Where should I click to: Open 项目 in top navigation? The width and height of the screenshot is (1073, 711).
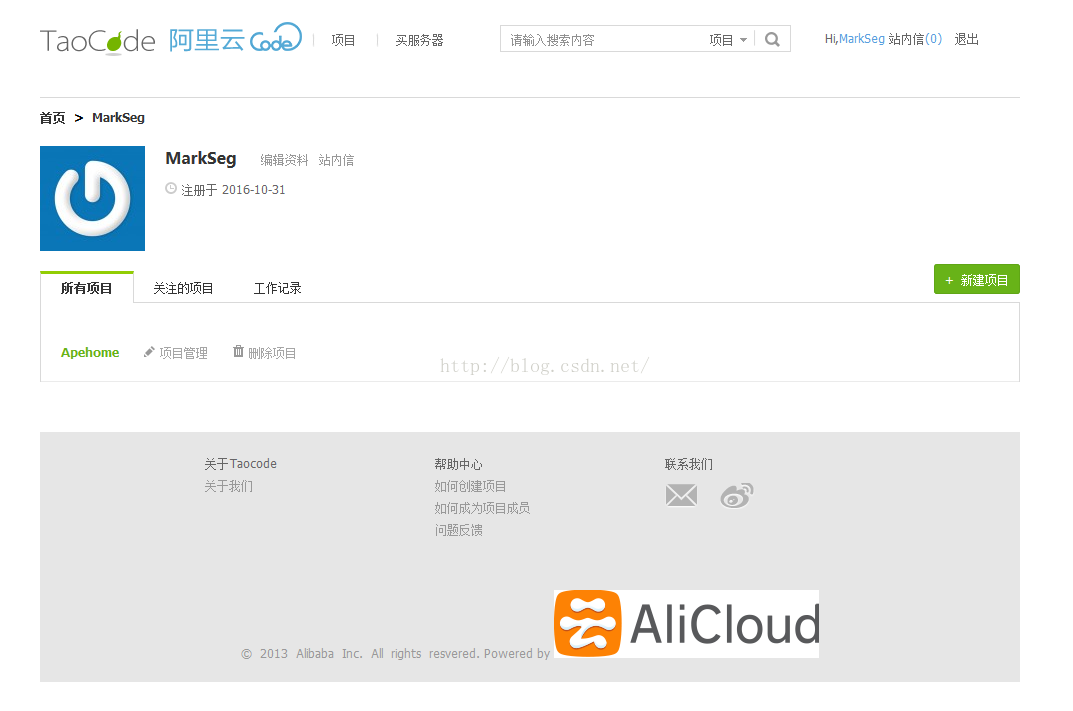coord(343,40)
